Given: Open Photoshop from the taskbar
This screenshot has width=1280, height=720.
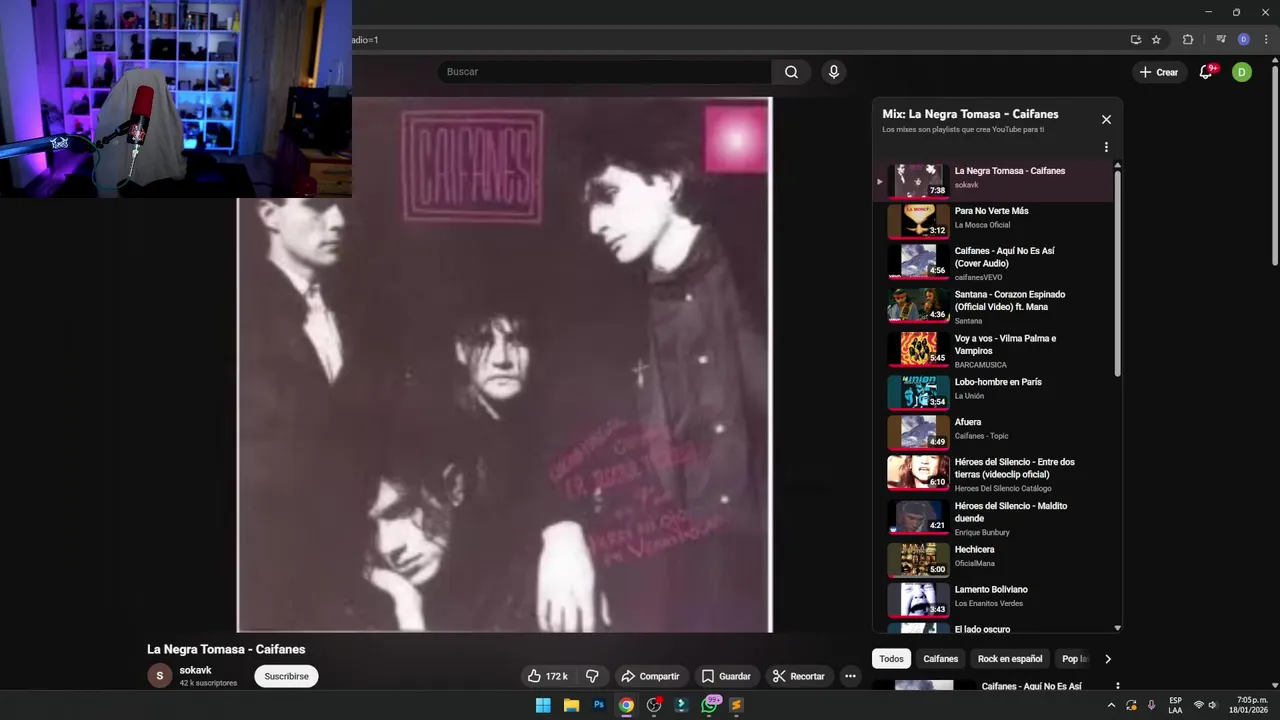Looking at the screenshot, I should coord(599,705).
